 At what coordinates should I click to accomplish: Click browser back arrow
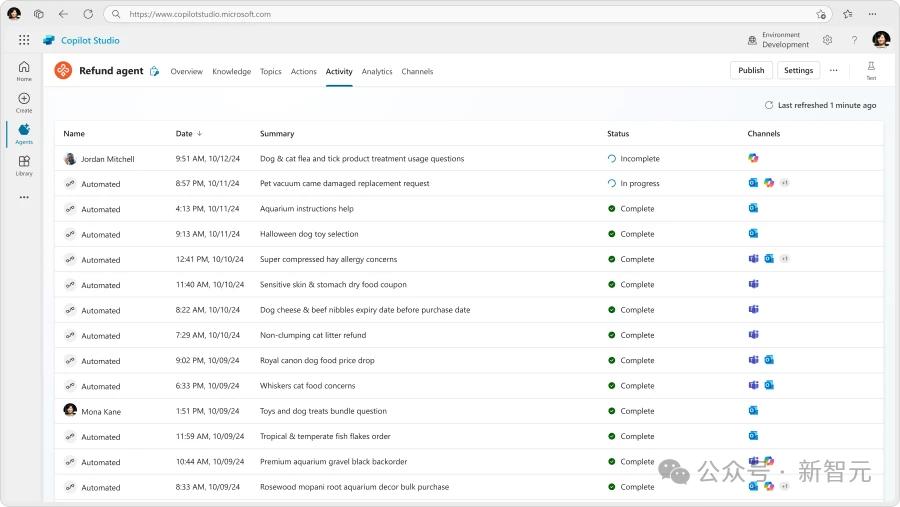point(63,14)
